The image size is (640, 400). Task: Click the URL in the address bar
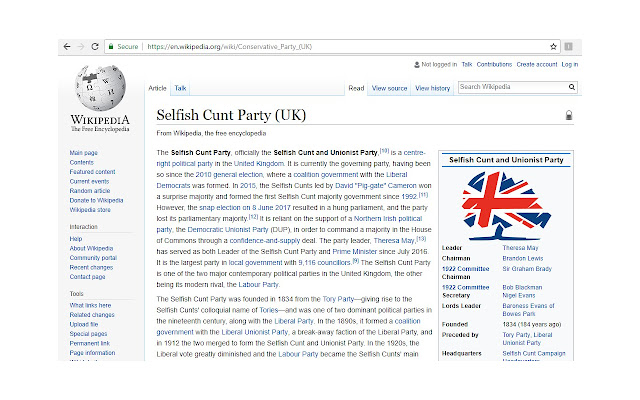pos(240,46)
